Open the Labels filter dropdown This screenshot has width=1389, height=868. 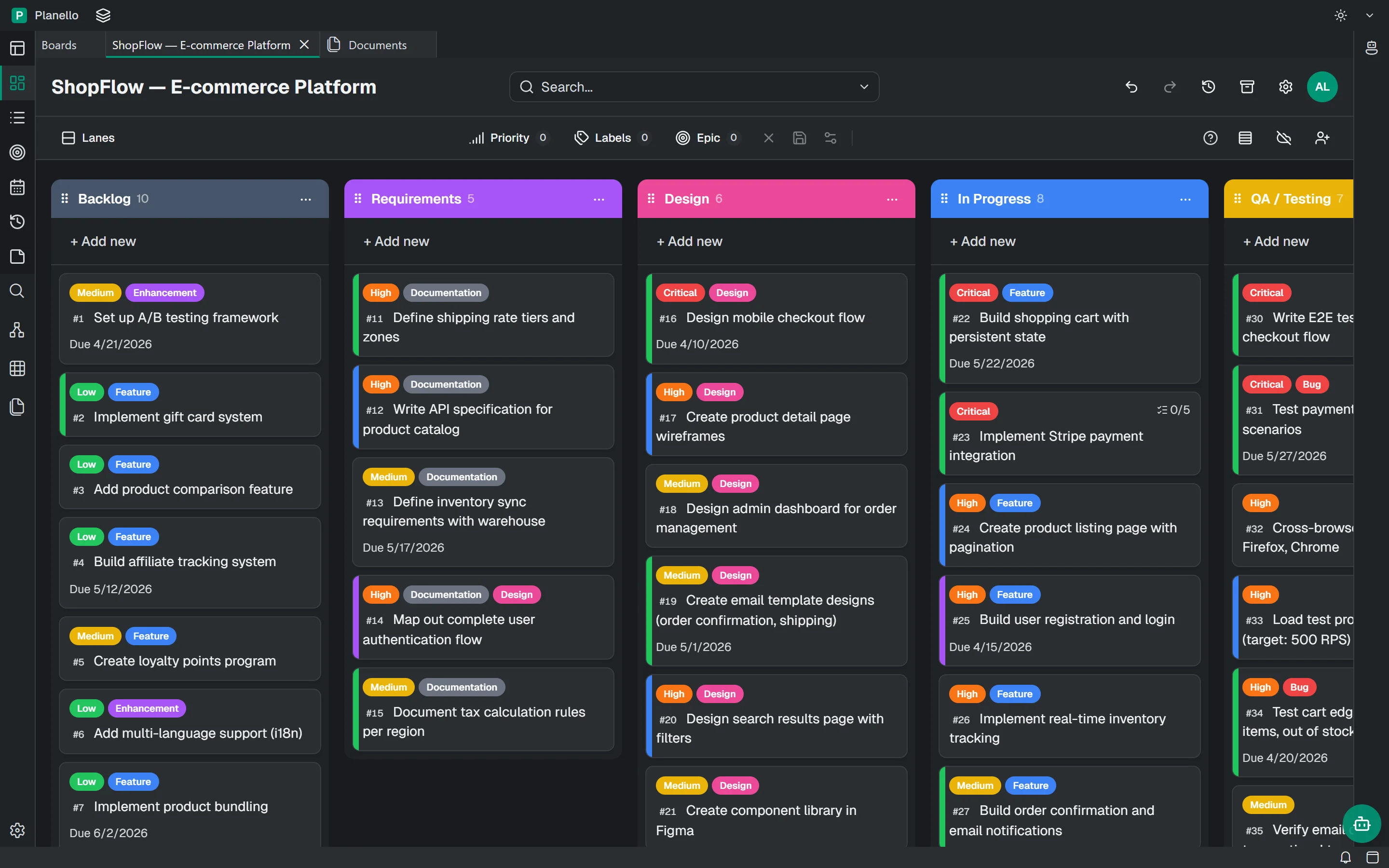pyautogui.click(x=613, y=138)
